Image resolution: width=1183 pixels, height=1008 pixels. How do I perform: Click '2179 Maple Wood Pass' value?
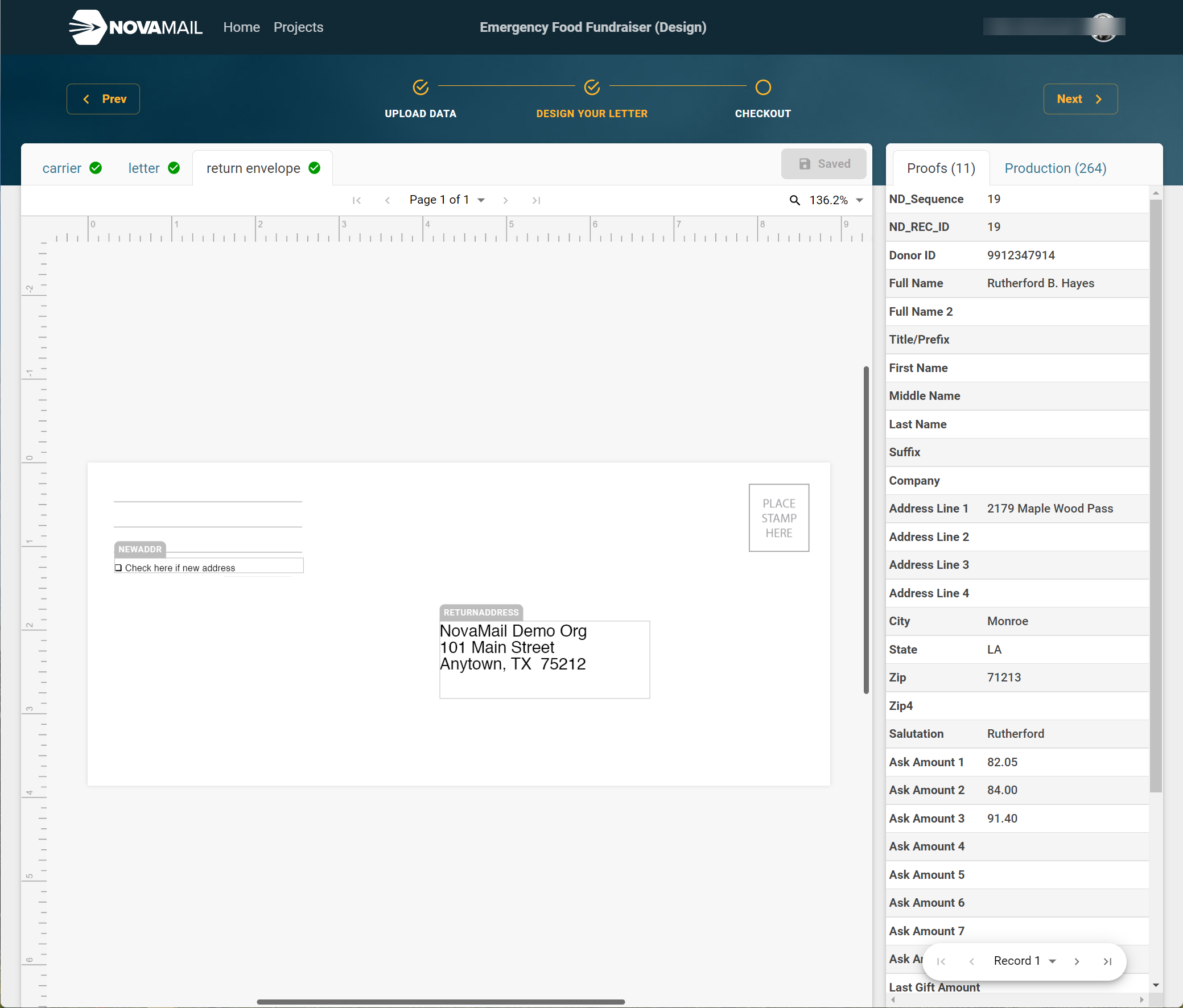coord(1050,508)
